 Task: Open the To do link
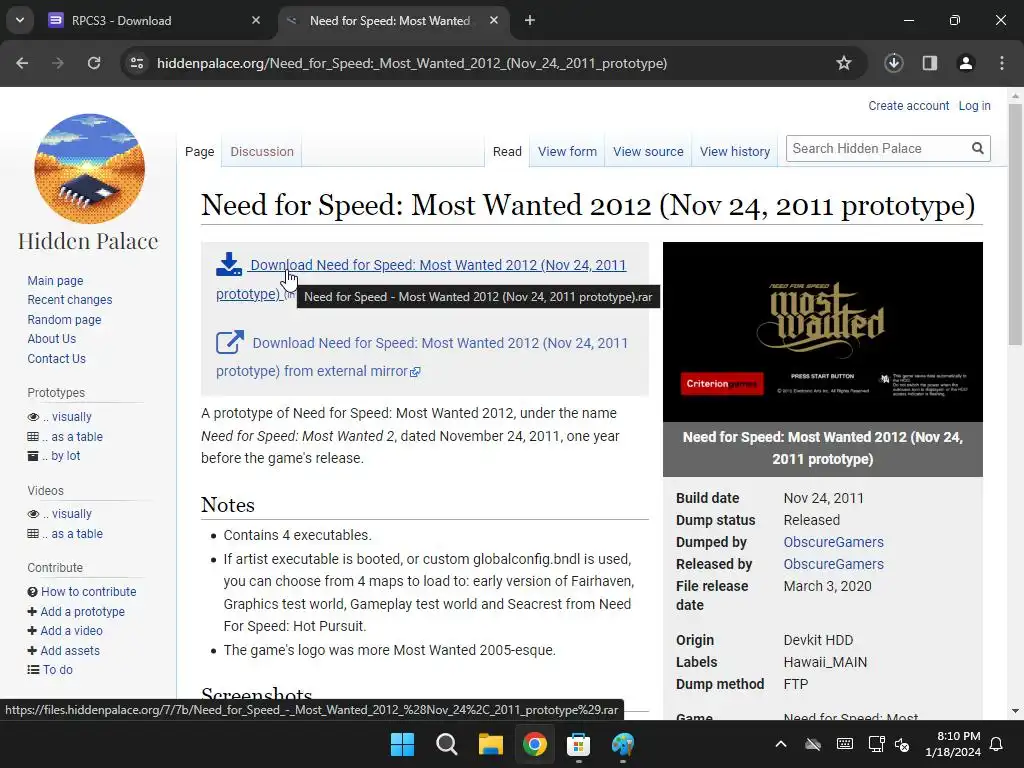pyautogui.click(x=57, y=669)
